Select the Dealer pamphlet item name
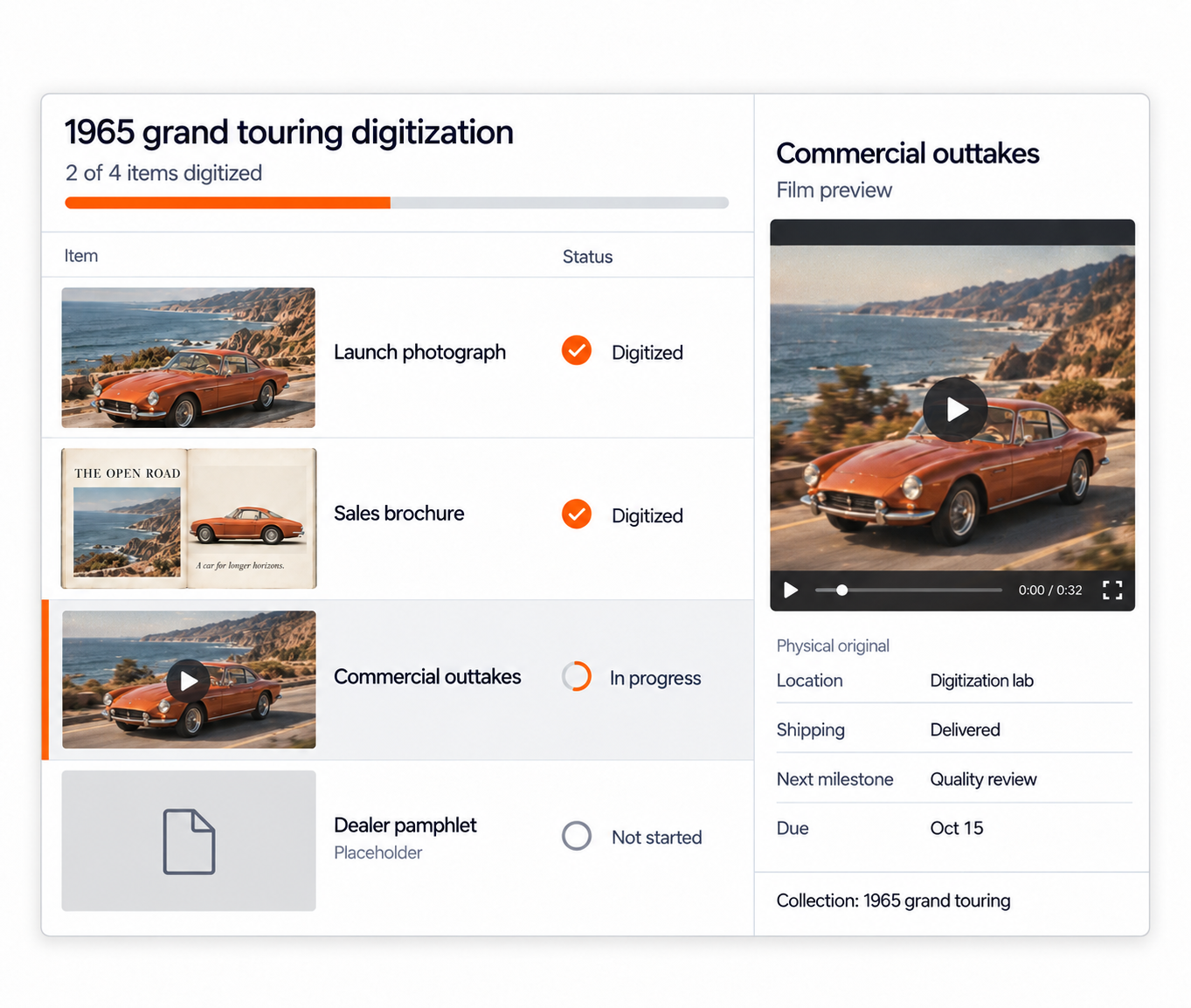Image resolution: width=1191 pixels, height=1008 pixels. pos(405,825)
